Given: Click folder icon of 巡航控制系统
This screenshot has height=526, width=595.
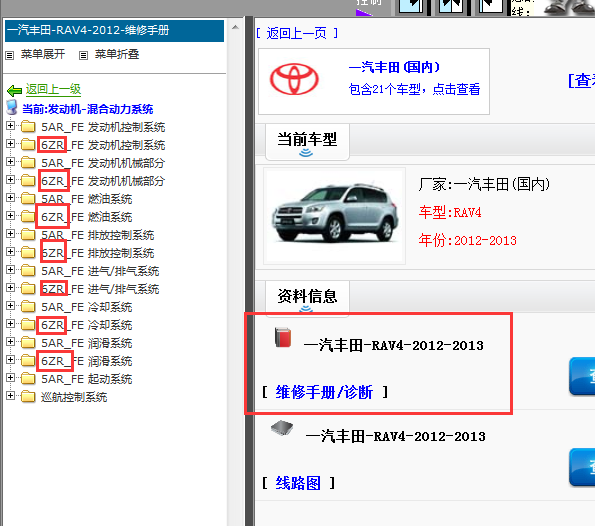Looking at the screenshot, I should click(x=28, y=397).
